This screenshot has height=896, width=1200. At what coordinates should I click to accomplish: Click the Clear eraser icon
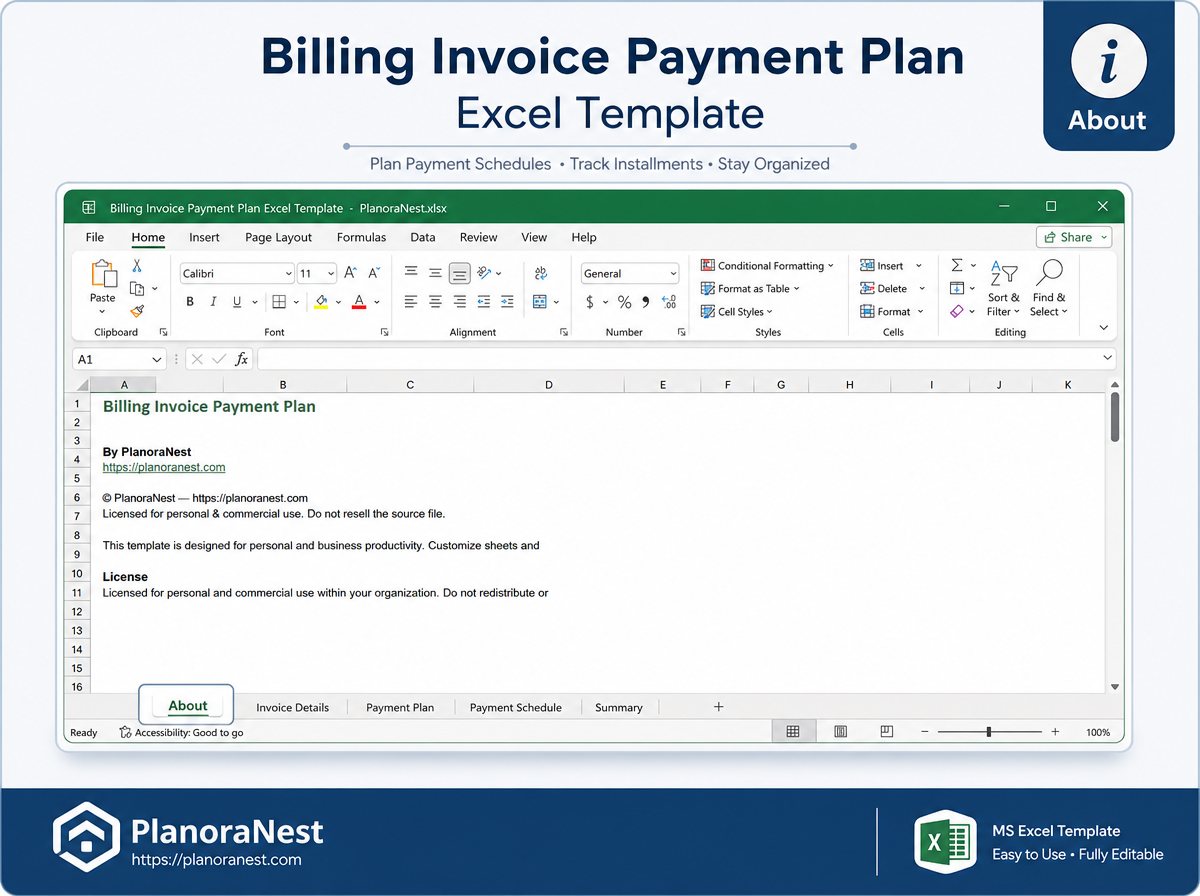(x=957, y=311)
